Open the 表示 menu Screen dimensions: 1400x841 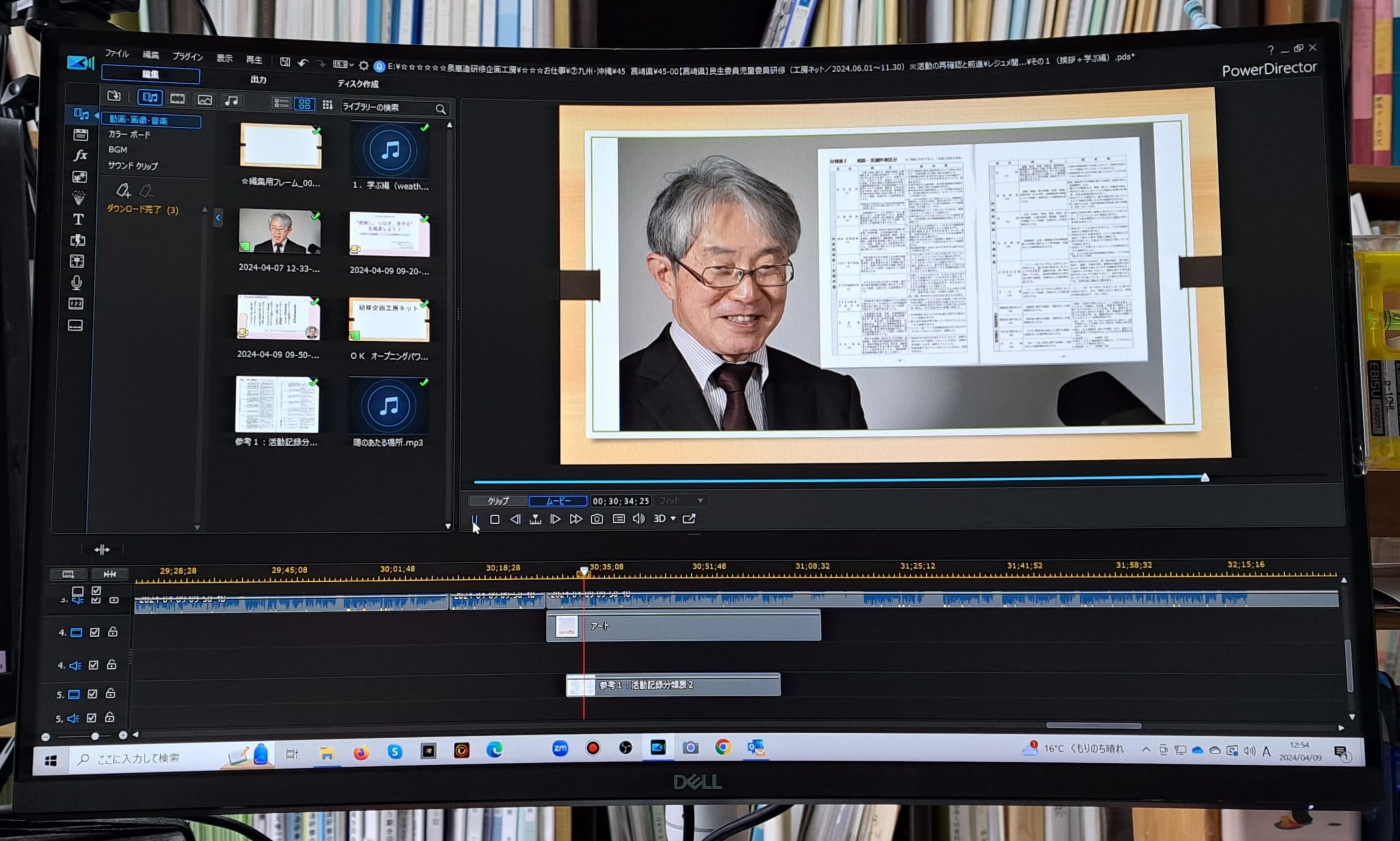pos(224,59)
